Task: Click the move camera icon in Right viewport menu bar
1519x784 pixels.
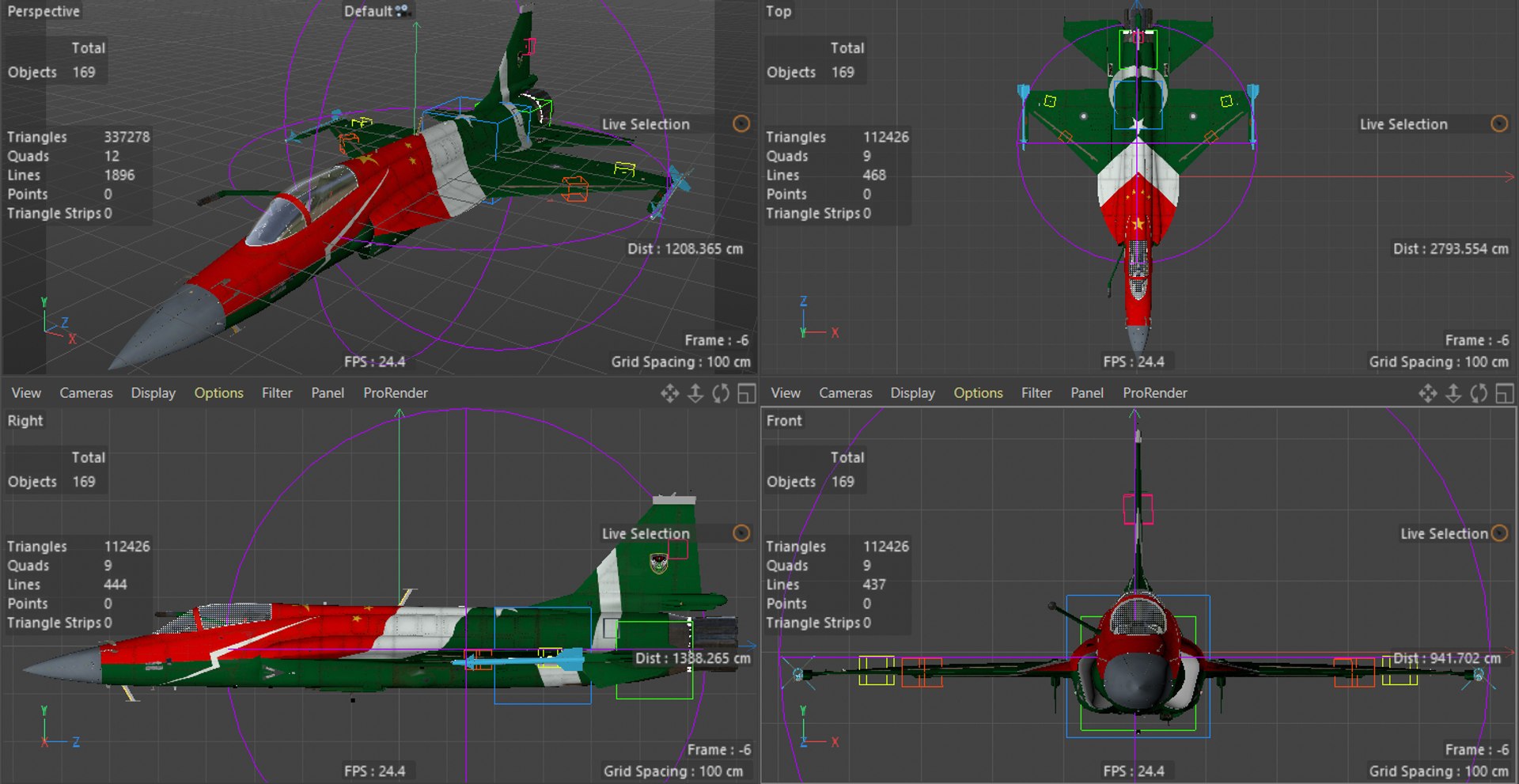Action: [x=669, y=393]
